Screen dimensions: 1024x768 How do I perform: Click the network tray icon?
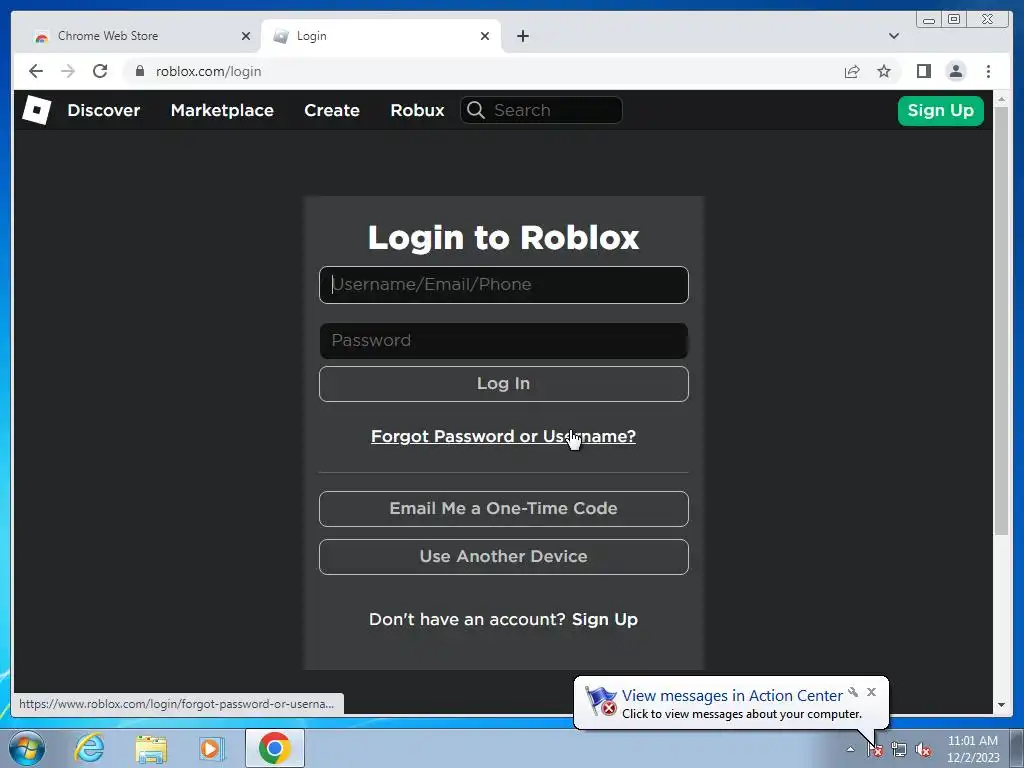point(899,749)
